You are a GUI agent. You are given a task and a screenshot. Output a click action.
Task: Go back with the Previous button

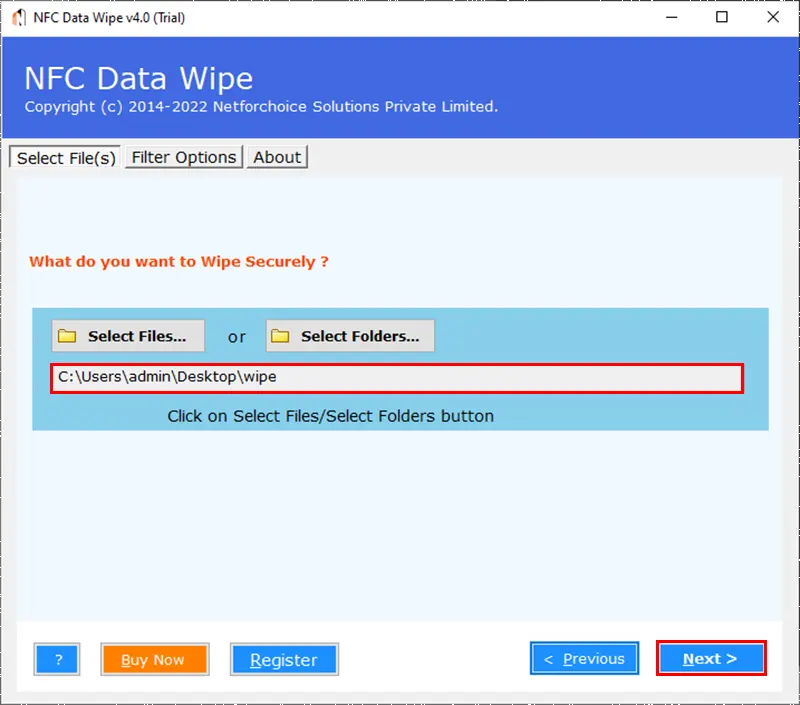pos(585,658)
